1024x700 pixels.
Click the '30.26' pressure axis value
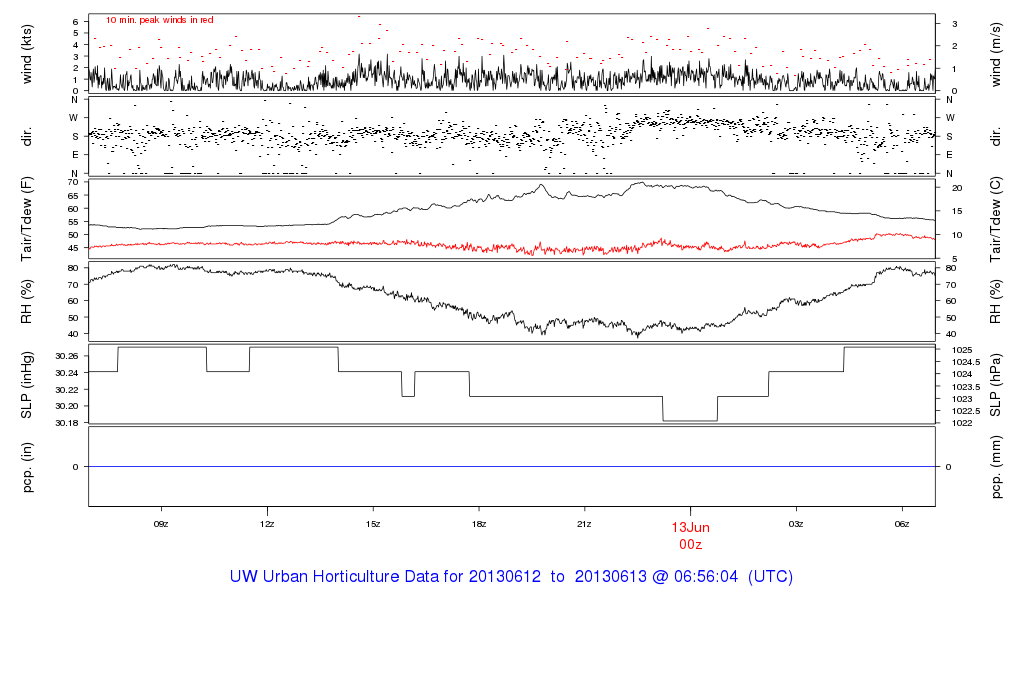pos(67,356)
